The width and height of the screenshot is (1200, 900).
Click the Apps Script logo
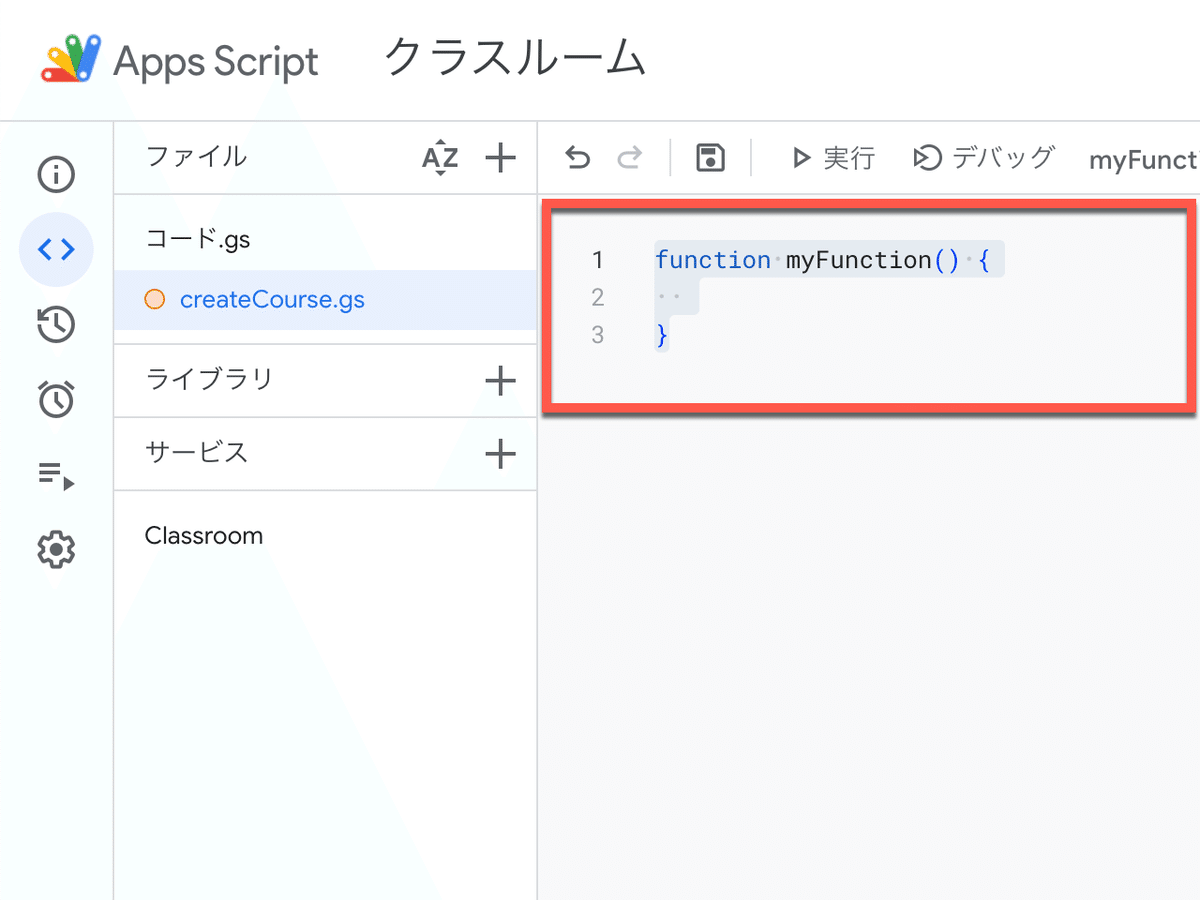70,59
